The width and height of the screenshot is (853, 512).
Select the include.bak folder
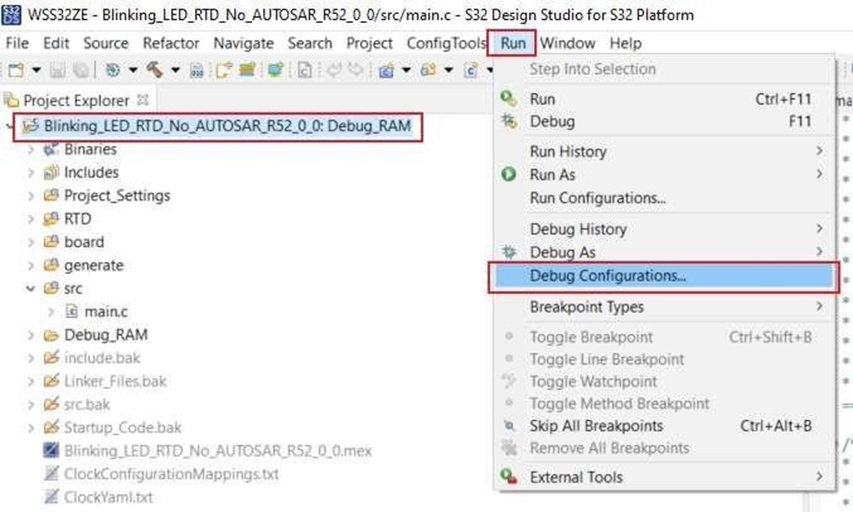102,358
